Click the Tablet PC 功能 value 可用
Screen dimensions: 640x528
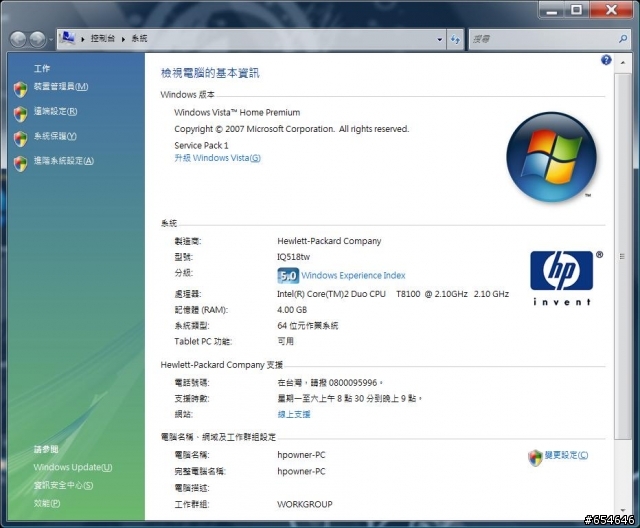tap(285, 341)
